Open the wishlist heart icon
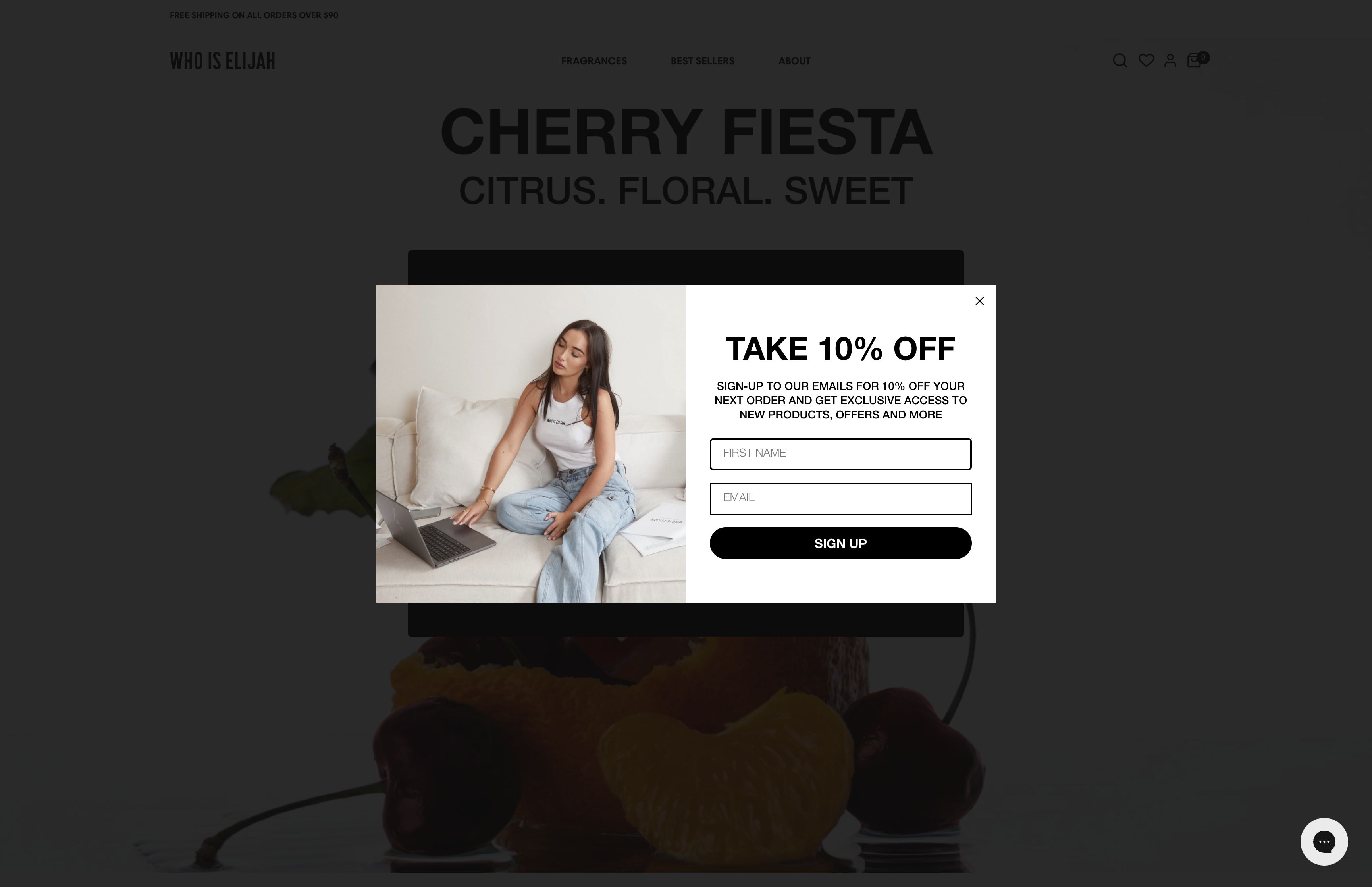The width and height of the screenshot is (1372, 887). [x=1146, y=60]
